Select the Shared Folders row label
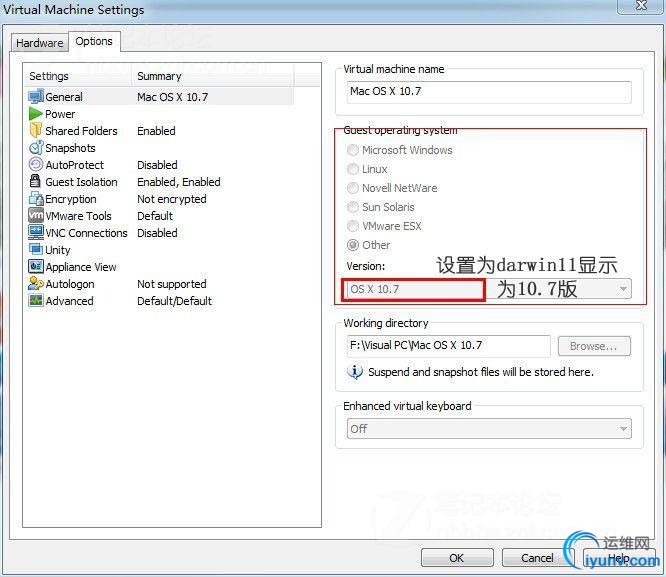 coord(81,131)
